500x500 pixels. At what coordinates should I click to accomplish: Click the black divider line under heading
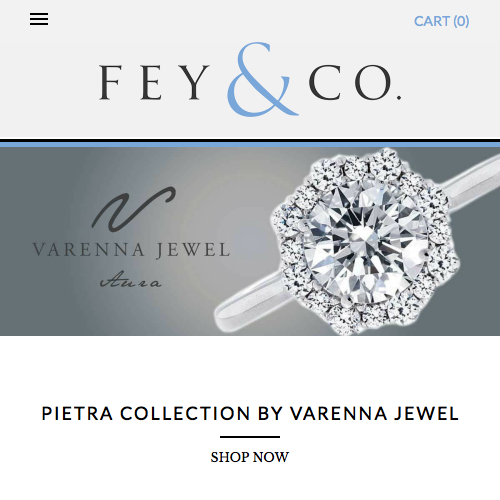coord(250,437)
